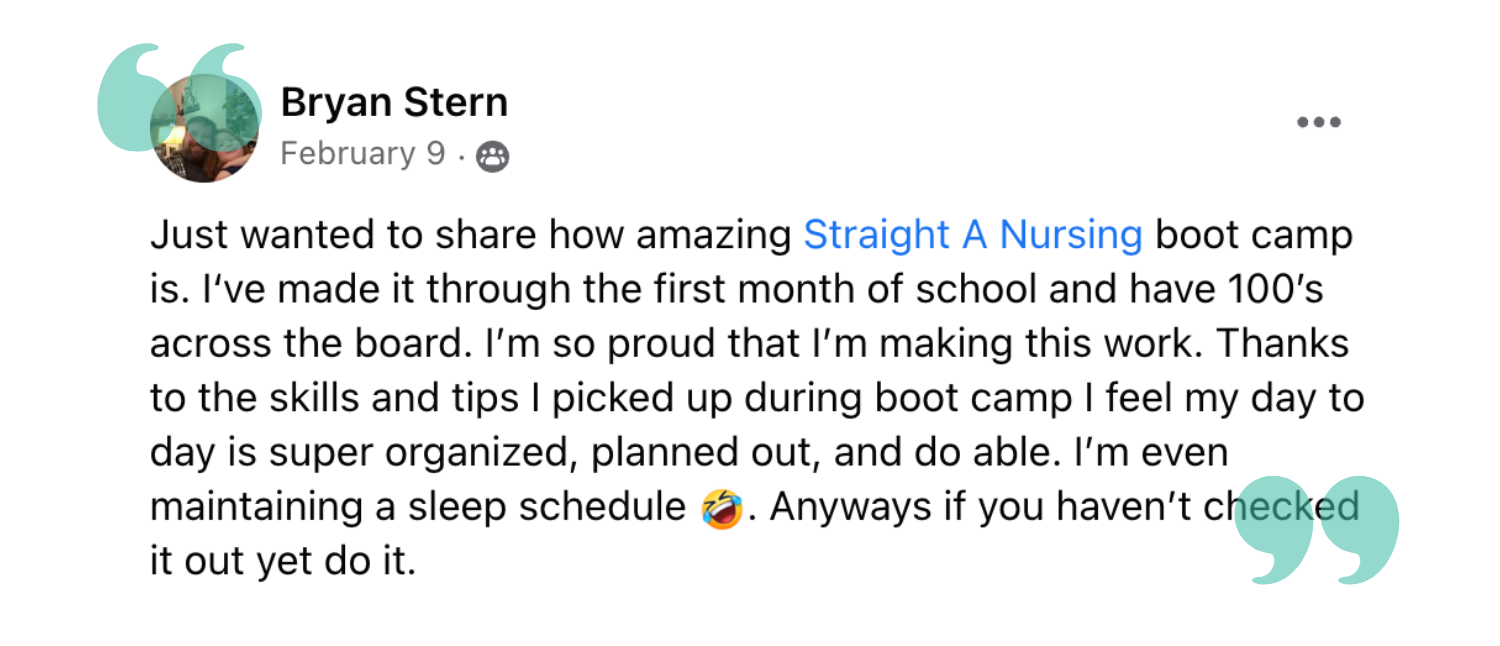Click the laughing-crying emoji in the post
The width and height of the screenshot is (1500, 646).
(721, 509)
